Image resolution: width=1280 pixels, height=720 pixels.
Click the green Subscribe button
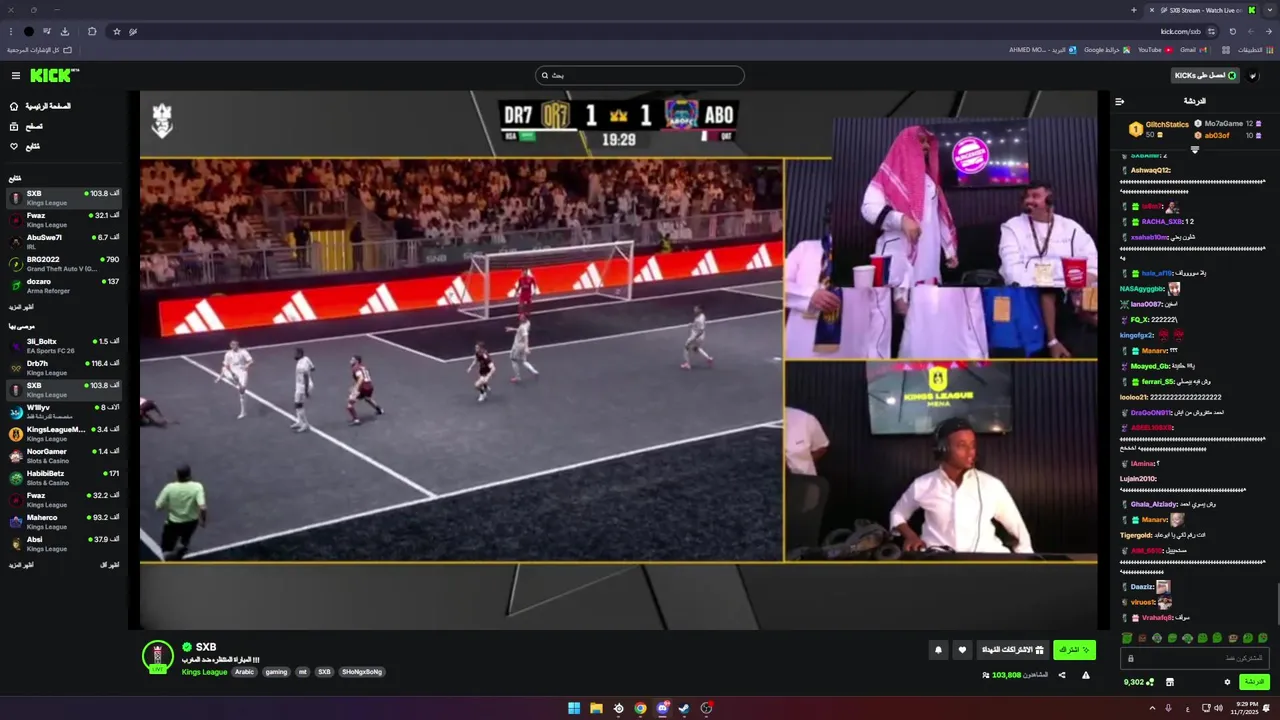click(x=1074, y=650)
